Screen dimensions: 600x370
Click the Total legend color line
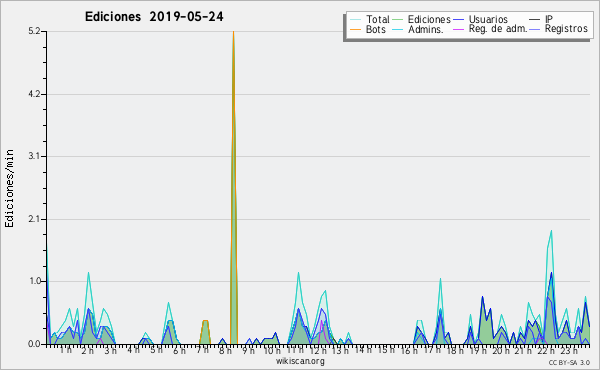point(355,20)
